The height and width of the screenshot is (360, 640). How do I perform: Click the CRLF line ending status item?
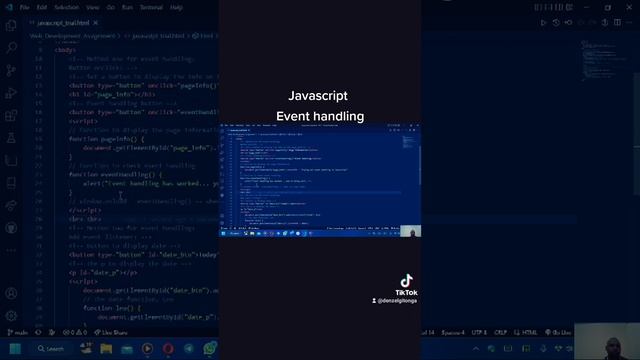tap(500, 332)
